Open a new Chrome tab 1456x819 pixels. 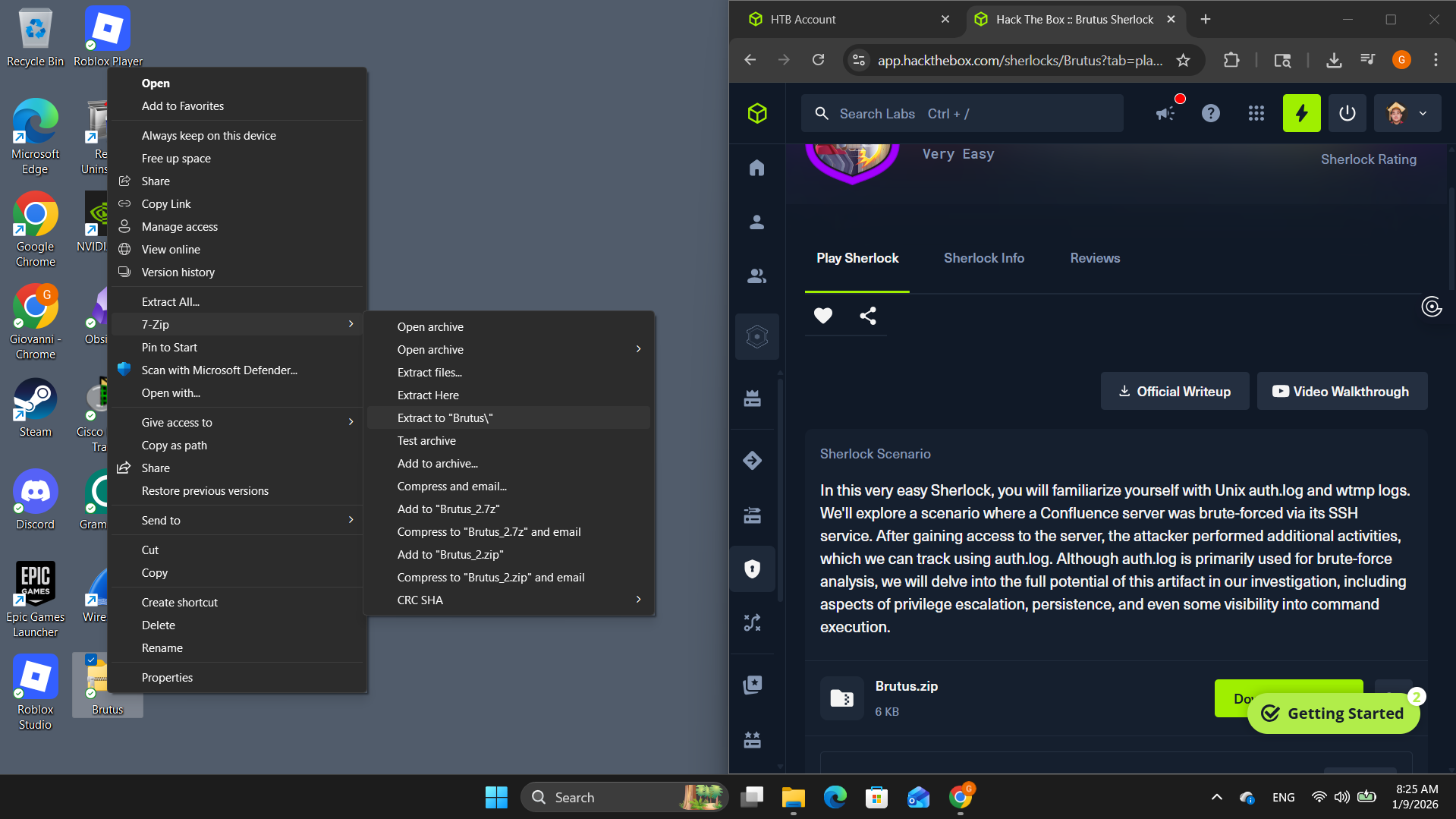[1206, 20]
